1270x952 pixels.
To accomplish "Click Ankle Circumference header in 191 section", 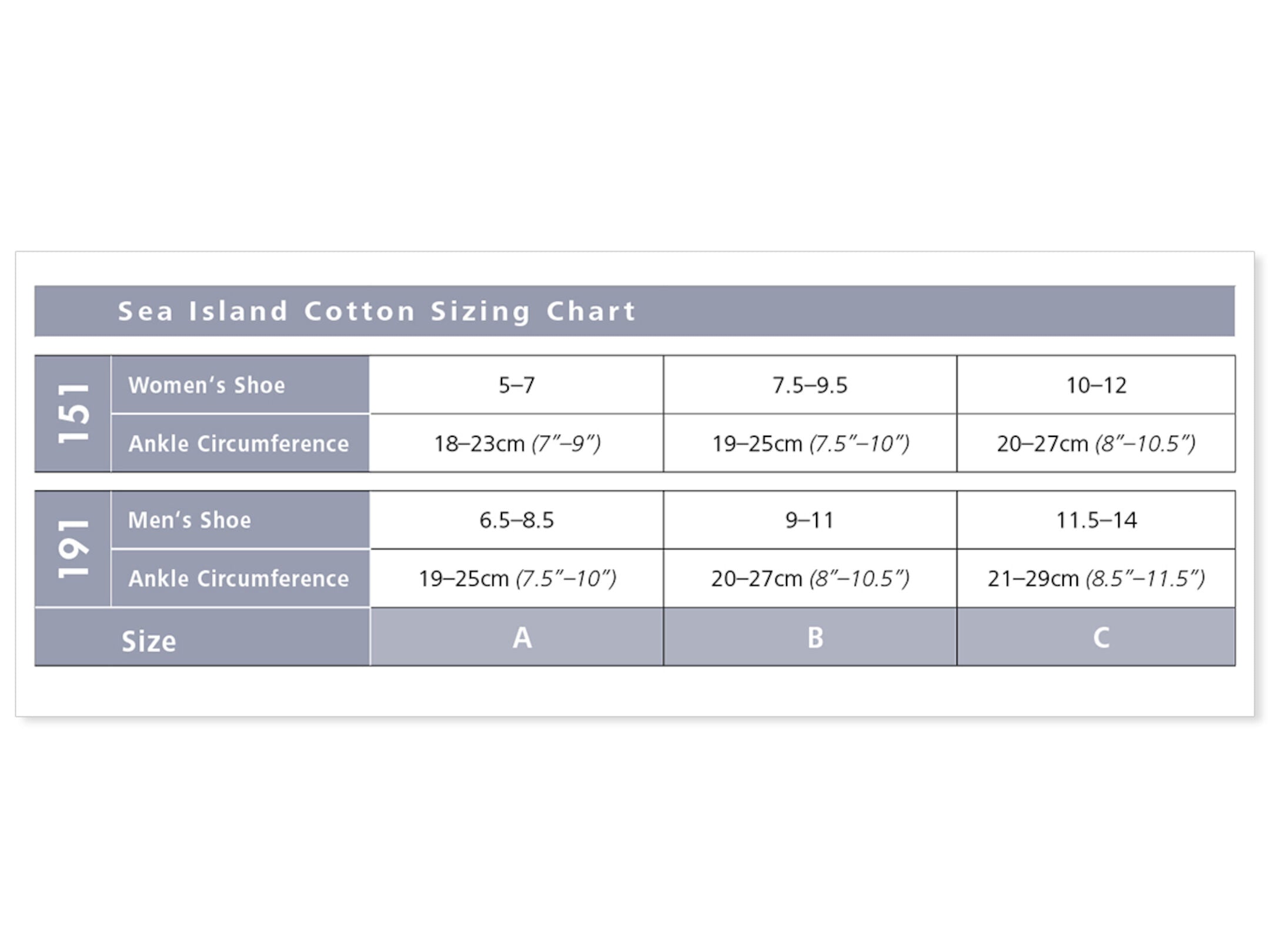I will tap(239, 579).
